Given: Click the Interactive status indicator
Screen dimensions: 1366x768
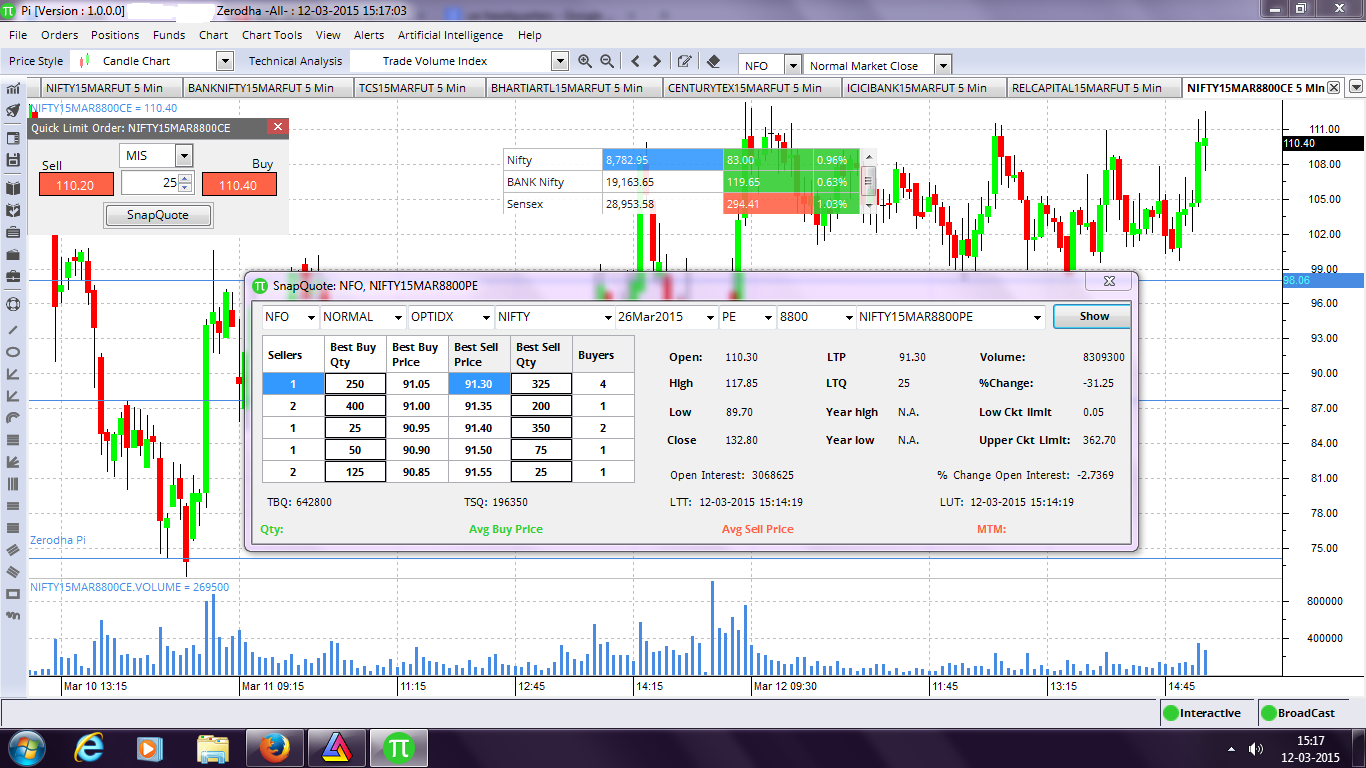Looking at the screenshot, I should [1208, 713].
